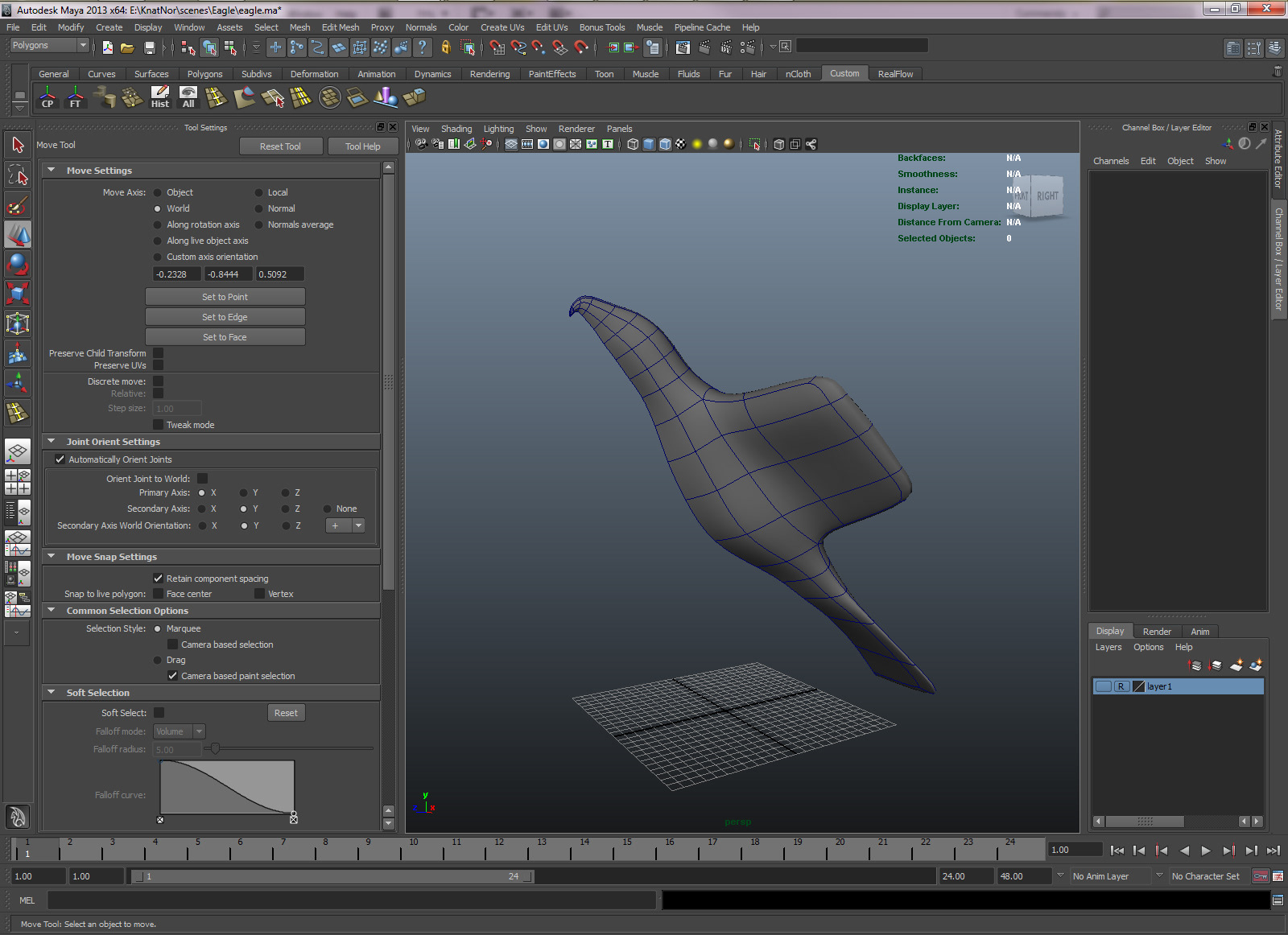1288x935 pixels.
Task: Click the Paint Selection tool icon
Action: [x=18, y=206]
